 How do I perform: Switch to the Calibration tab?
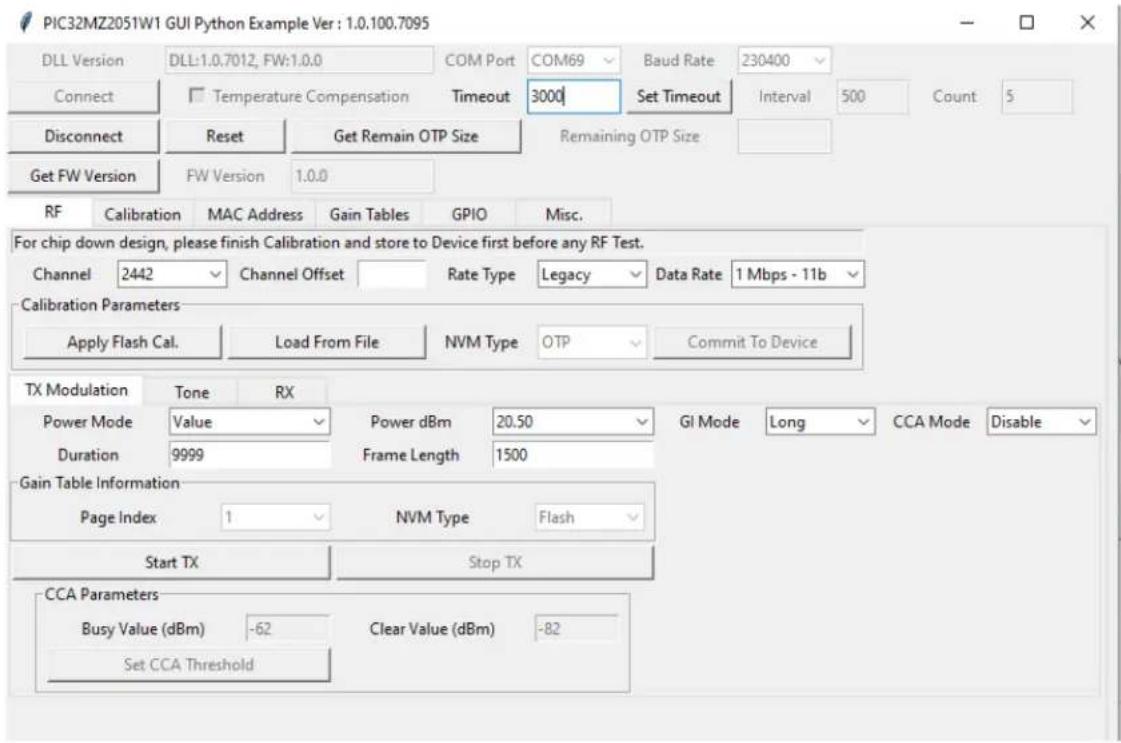pyautogui.click(x=142, y=215)
